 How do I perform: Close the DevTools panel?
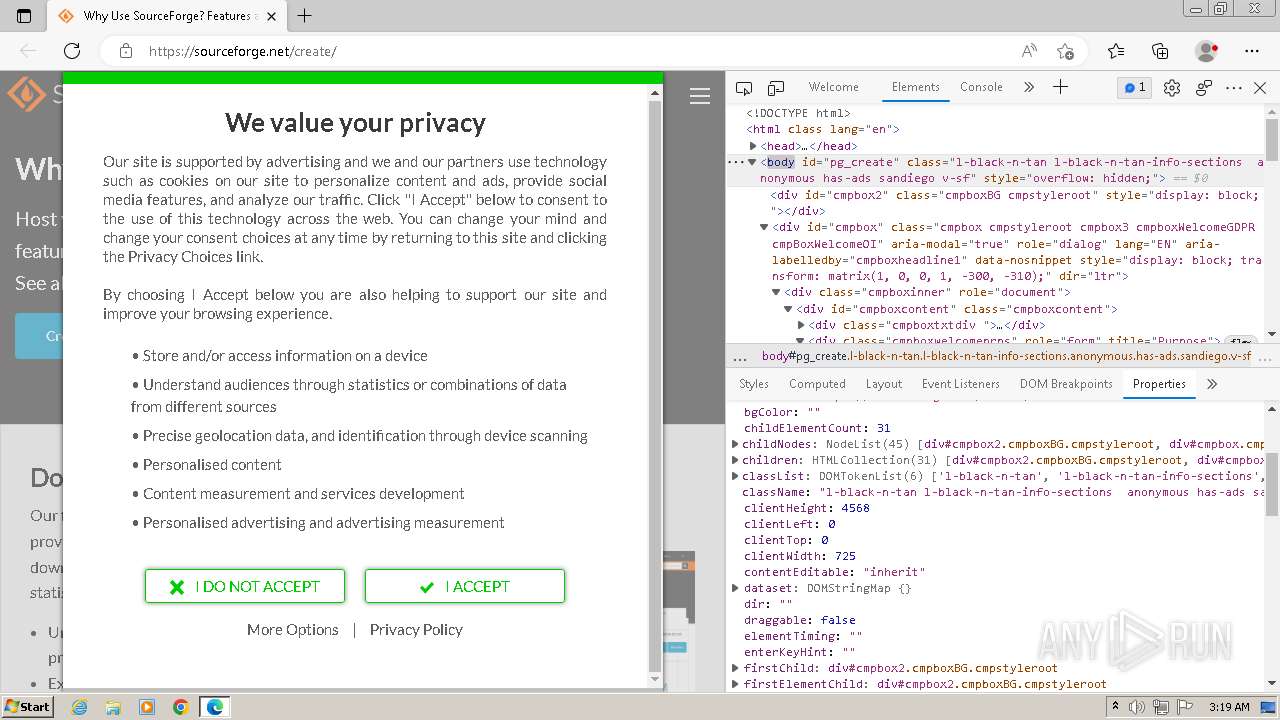click(x=1260, y=88)
